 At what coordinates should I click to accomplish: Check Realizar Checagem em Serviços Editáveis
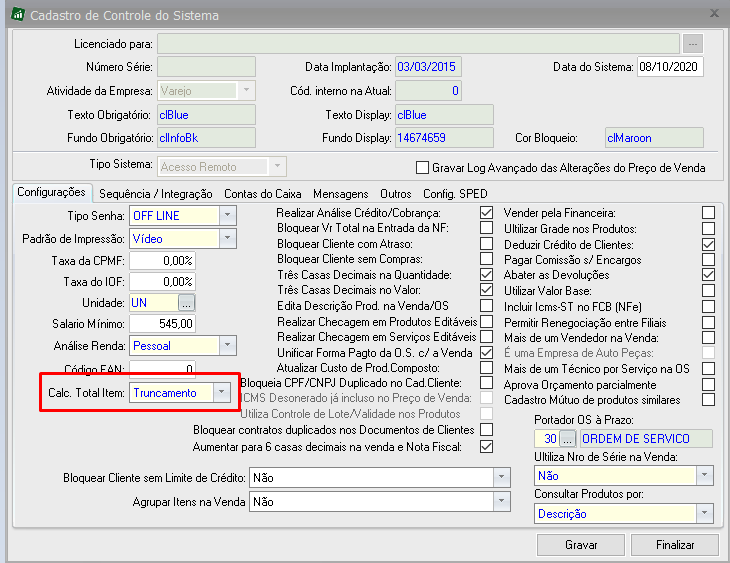[487, 336]
